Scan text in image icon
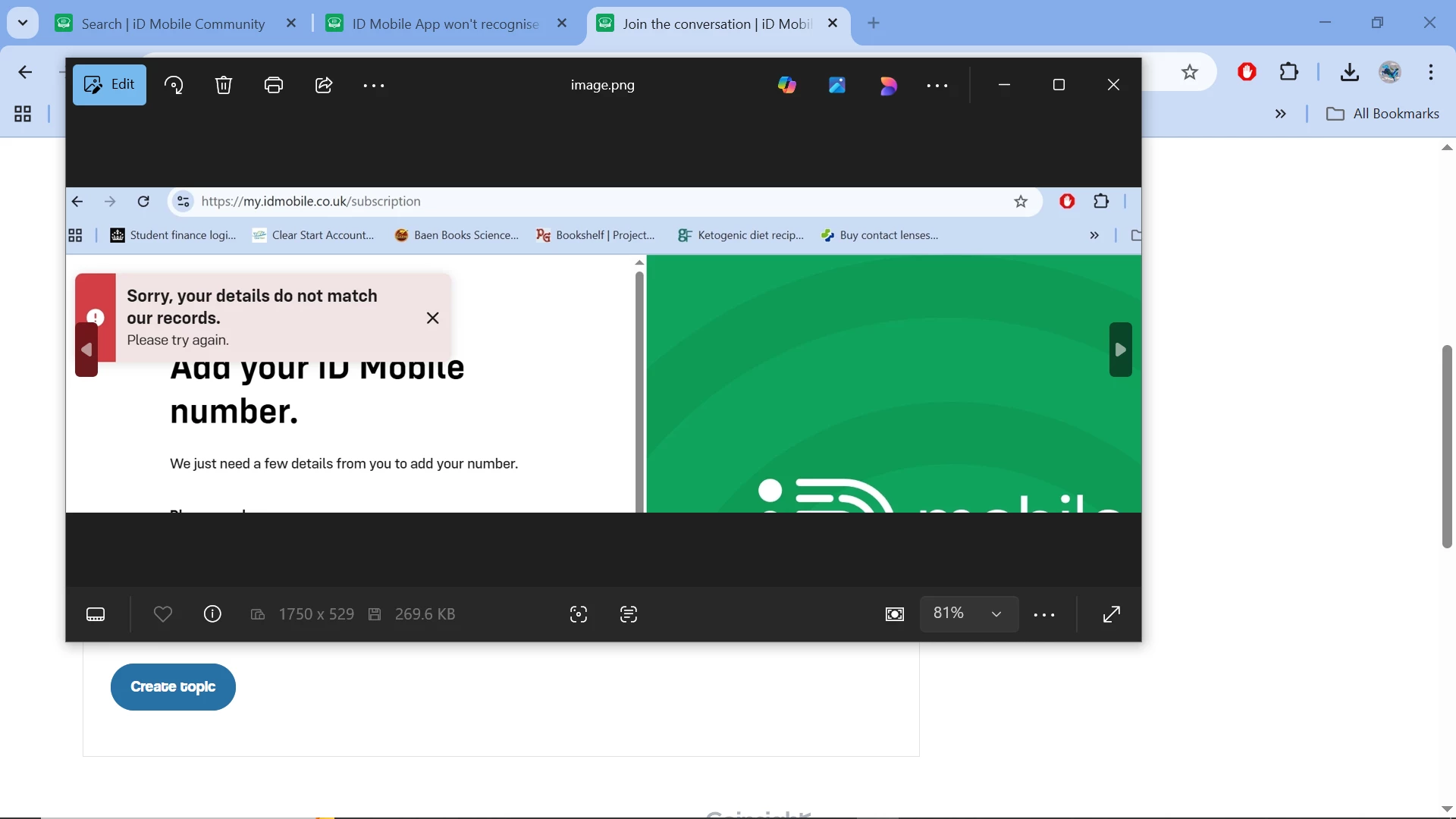The width and height of the screenshot is (1456, 819). click(x=629, y=614)
